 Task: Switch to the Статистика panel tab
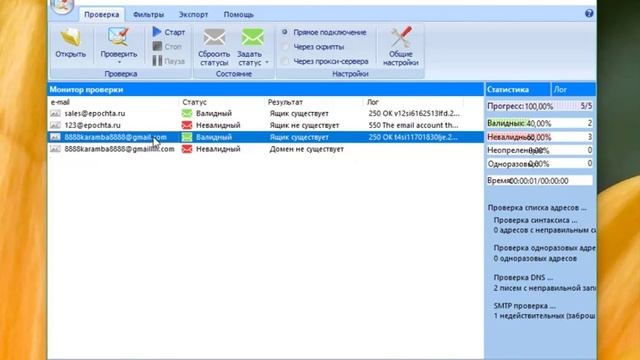518,89
